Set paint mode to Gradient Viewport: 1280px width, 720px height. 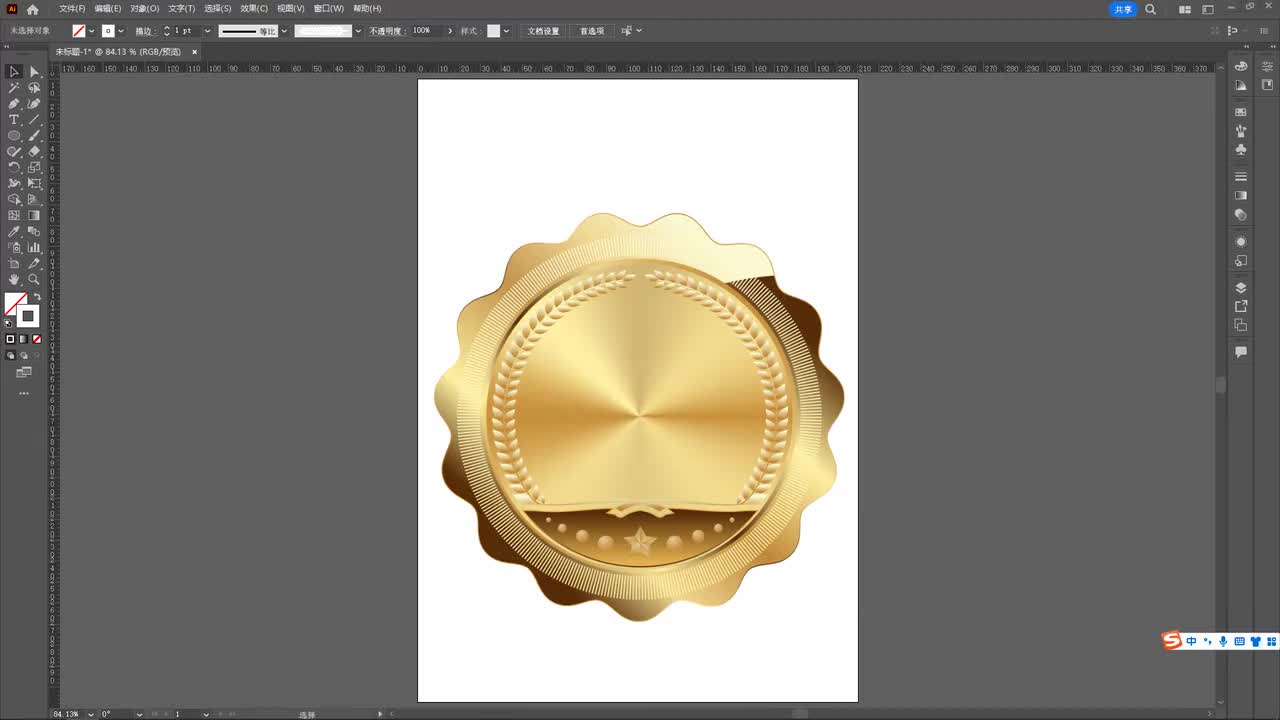tap(24, 339)
